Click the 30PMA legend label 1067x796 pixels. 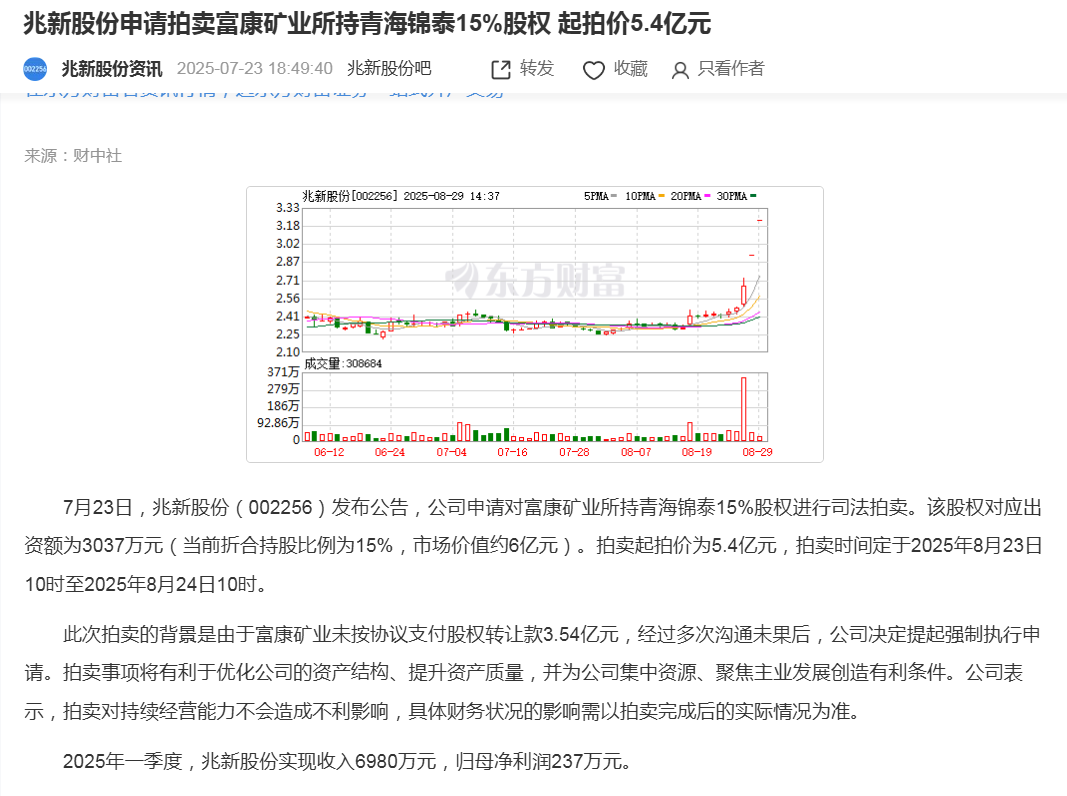pyautogui.click(x=732, y=196)
